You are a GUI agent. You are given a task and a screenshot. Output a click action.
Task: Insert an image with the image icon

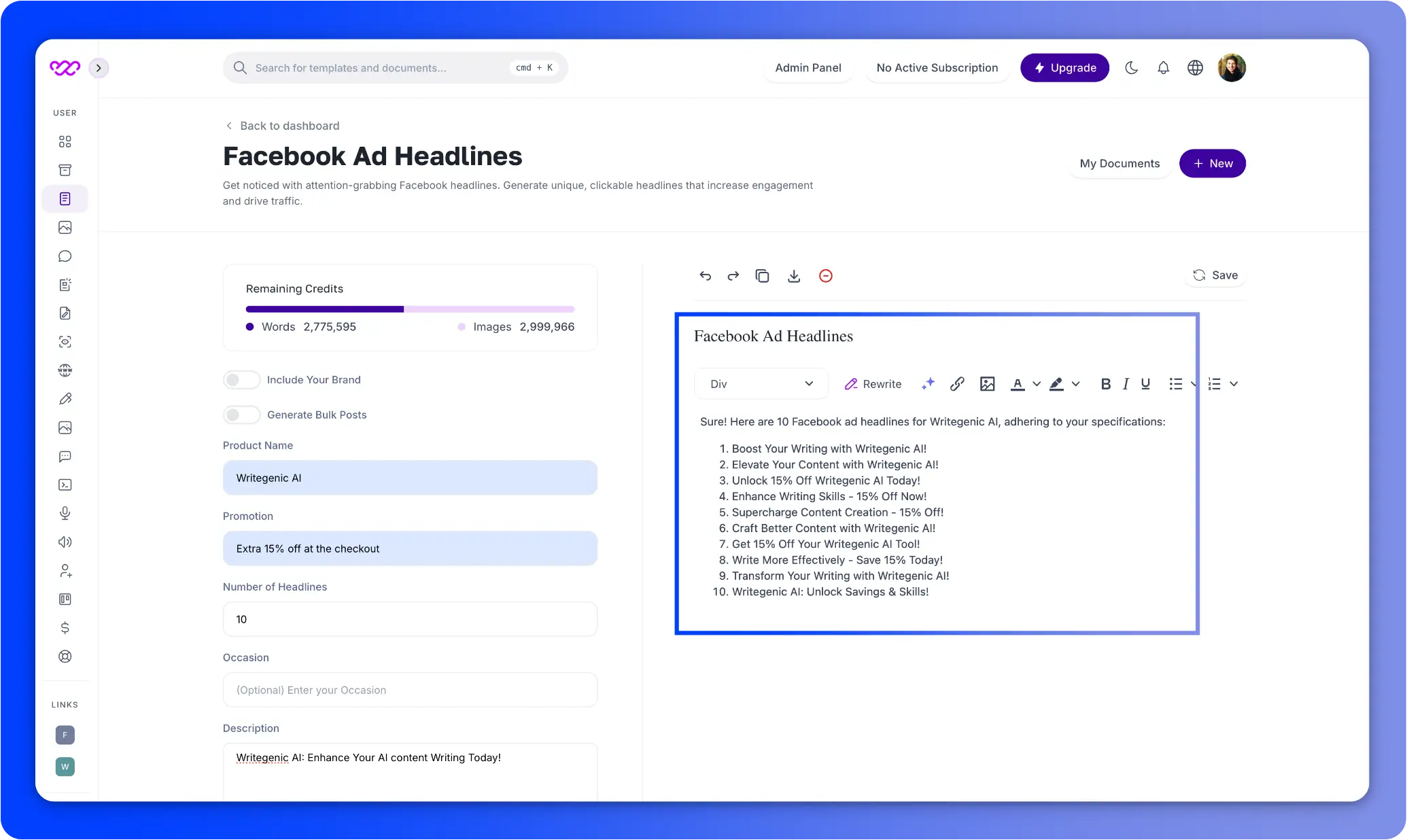click(987, 384)
